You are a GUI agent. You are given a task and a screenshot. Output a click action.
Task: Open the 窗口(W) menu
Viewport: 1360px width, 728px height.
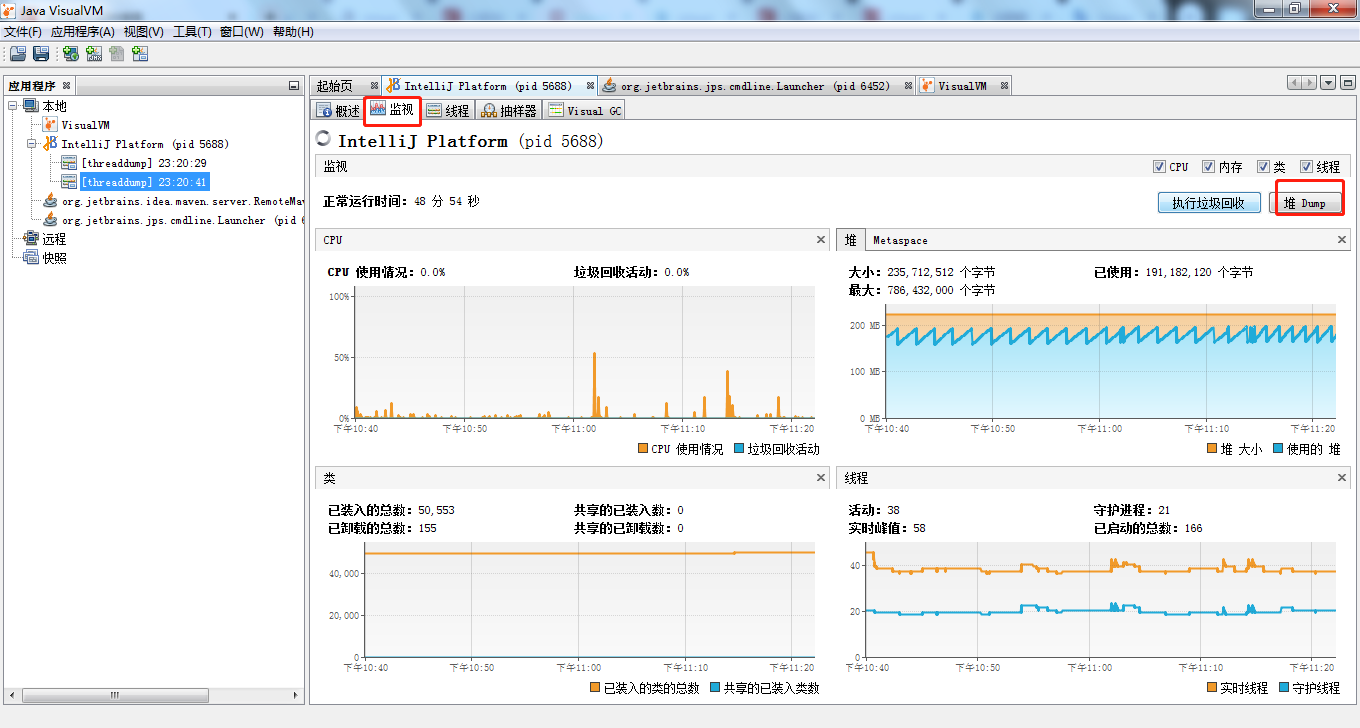click(241, 32)
